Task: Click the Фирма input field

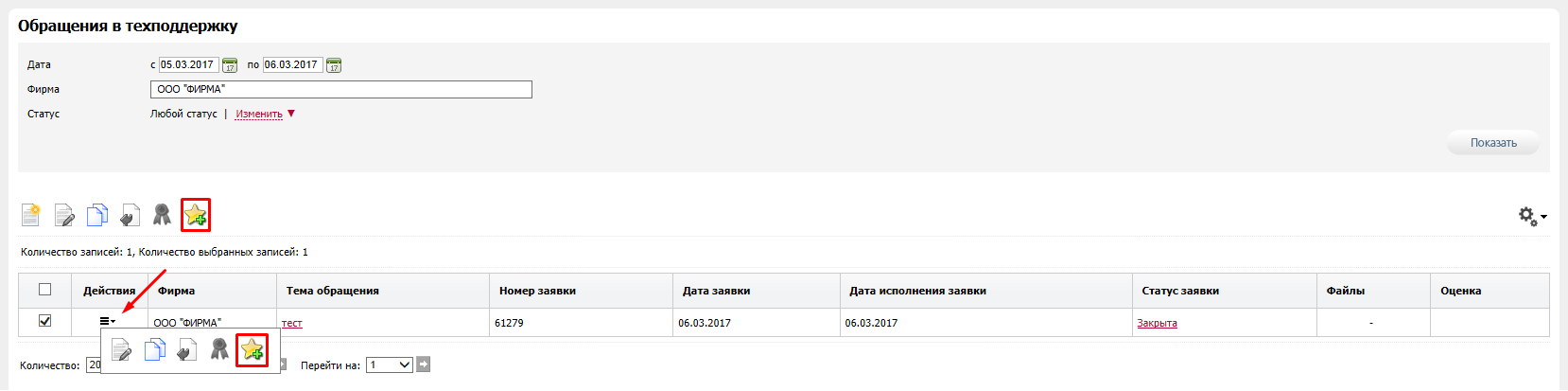Action: coord(340,89)
